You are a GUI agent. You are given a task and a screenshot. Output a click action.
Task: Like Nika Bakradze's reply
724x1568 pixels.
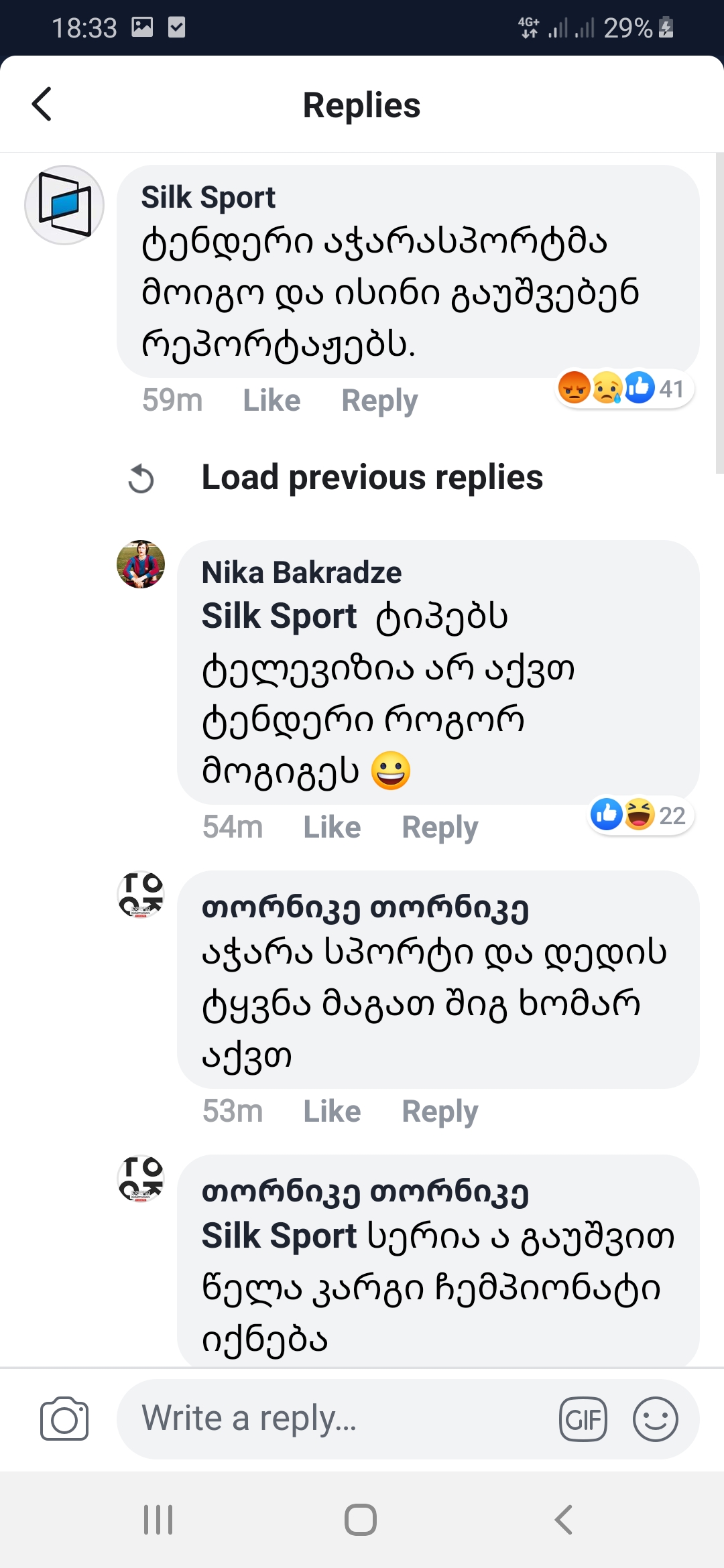pos(332,827)
